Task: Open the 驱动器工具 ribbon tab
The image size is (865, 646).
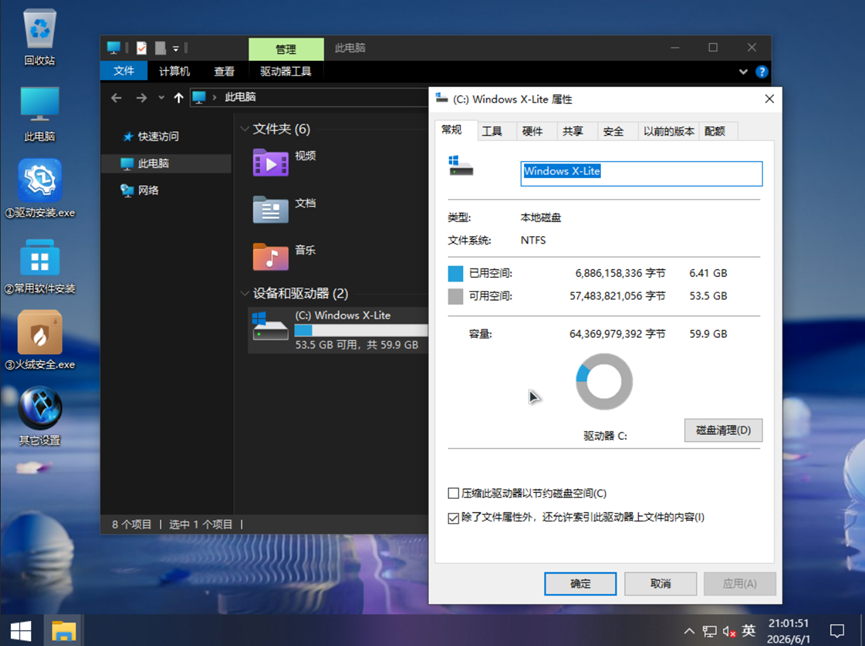Action: coord(286,71)
